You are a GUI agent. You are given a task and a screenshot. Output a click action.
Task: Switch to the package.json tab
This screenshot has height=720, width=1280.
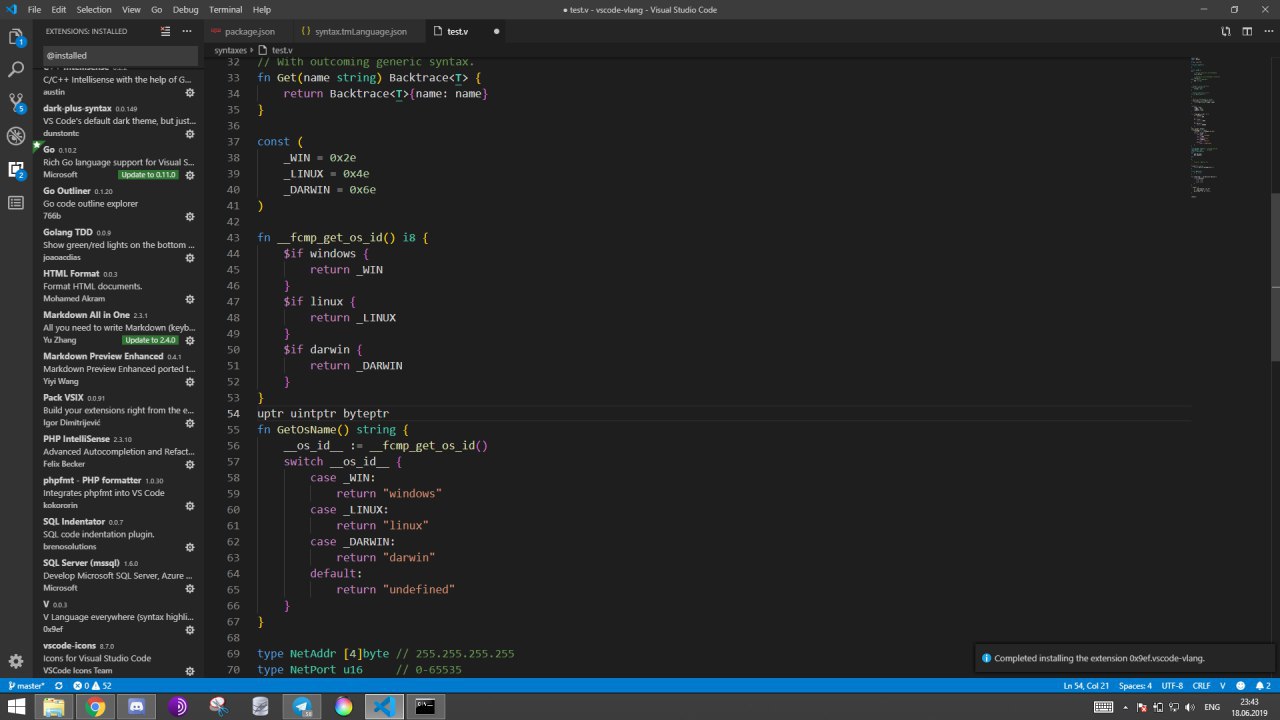[248, 31]
